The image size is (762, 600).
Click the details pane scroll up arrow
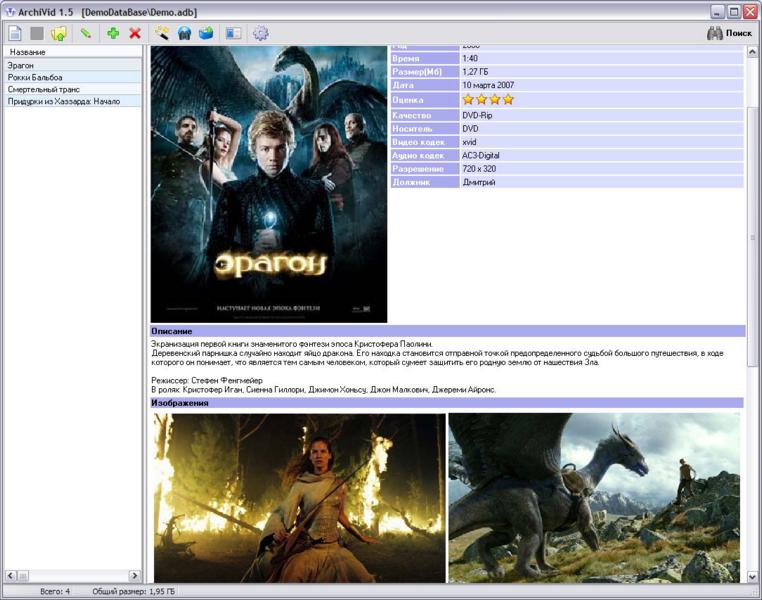pos(752,51)
